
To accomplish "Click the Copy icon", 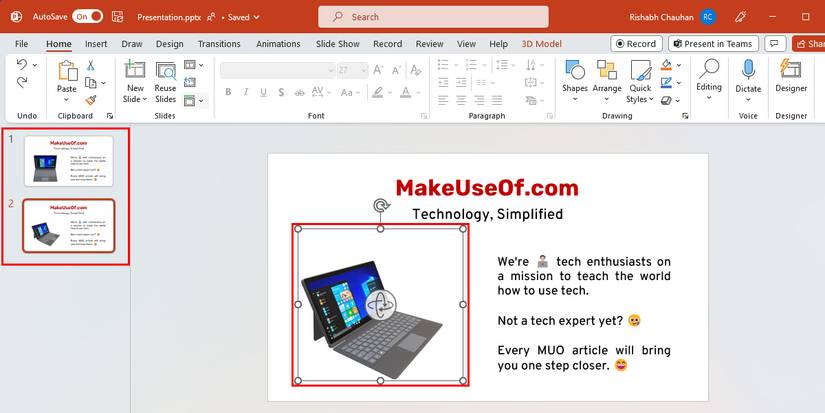I will click(x=90, y=83).
